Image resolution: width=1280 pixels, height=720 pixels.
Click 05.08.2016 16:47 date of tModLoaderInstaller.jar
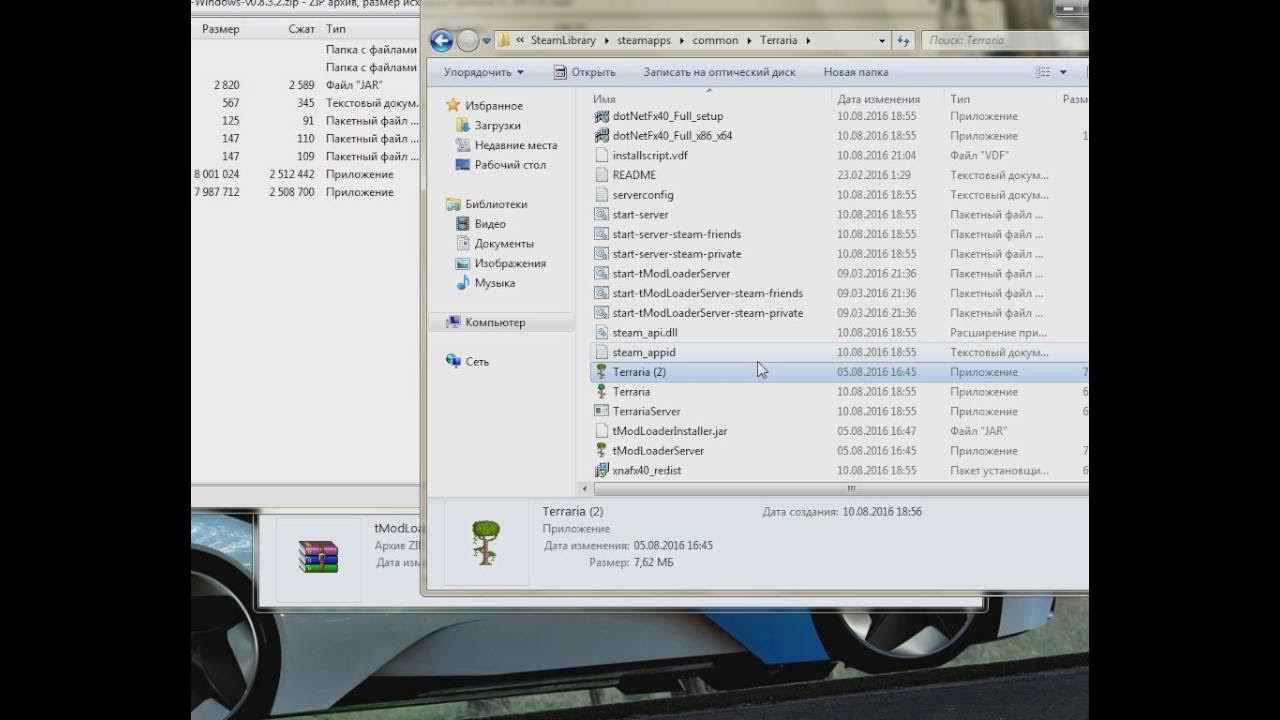(x=876, y=431)
